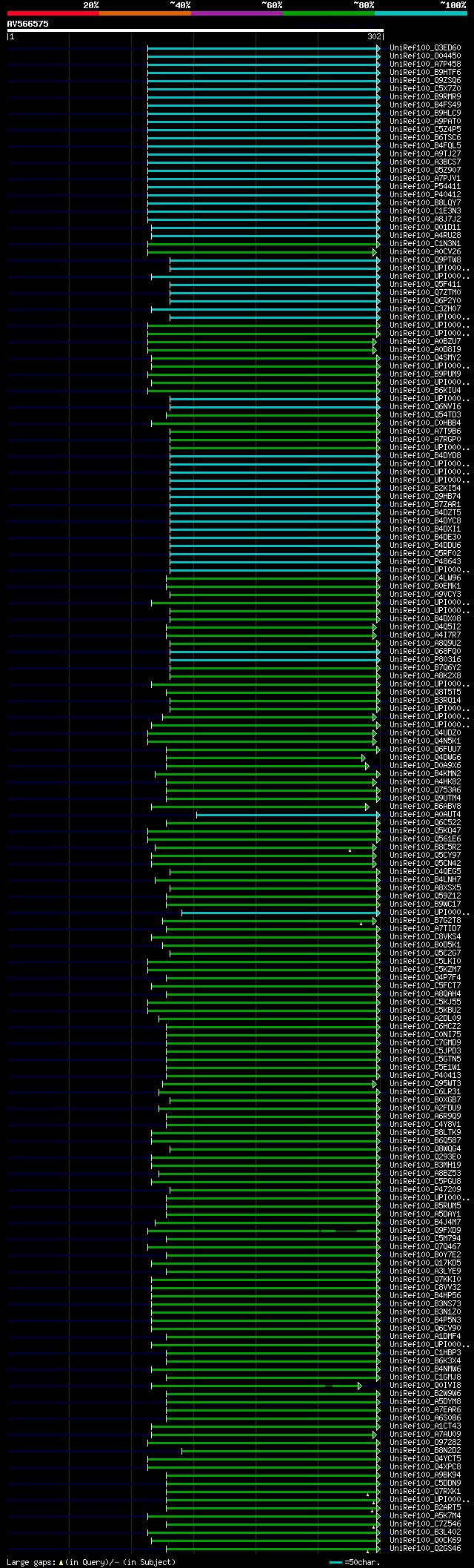
Task: Click UniRef100_B8C5R2 label
Action: pyautogui.click(x=425, y=847)
